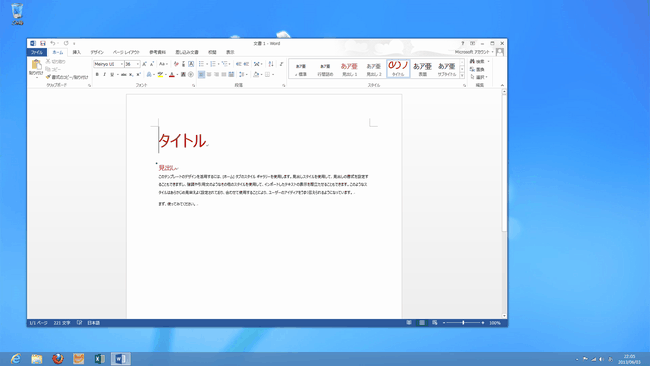This screenshot has width=650, height=366.
Task: Open the Word Help question mark
Action: pyautogui.click(x=463, y=43)
